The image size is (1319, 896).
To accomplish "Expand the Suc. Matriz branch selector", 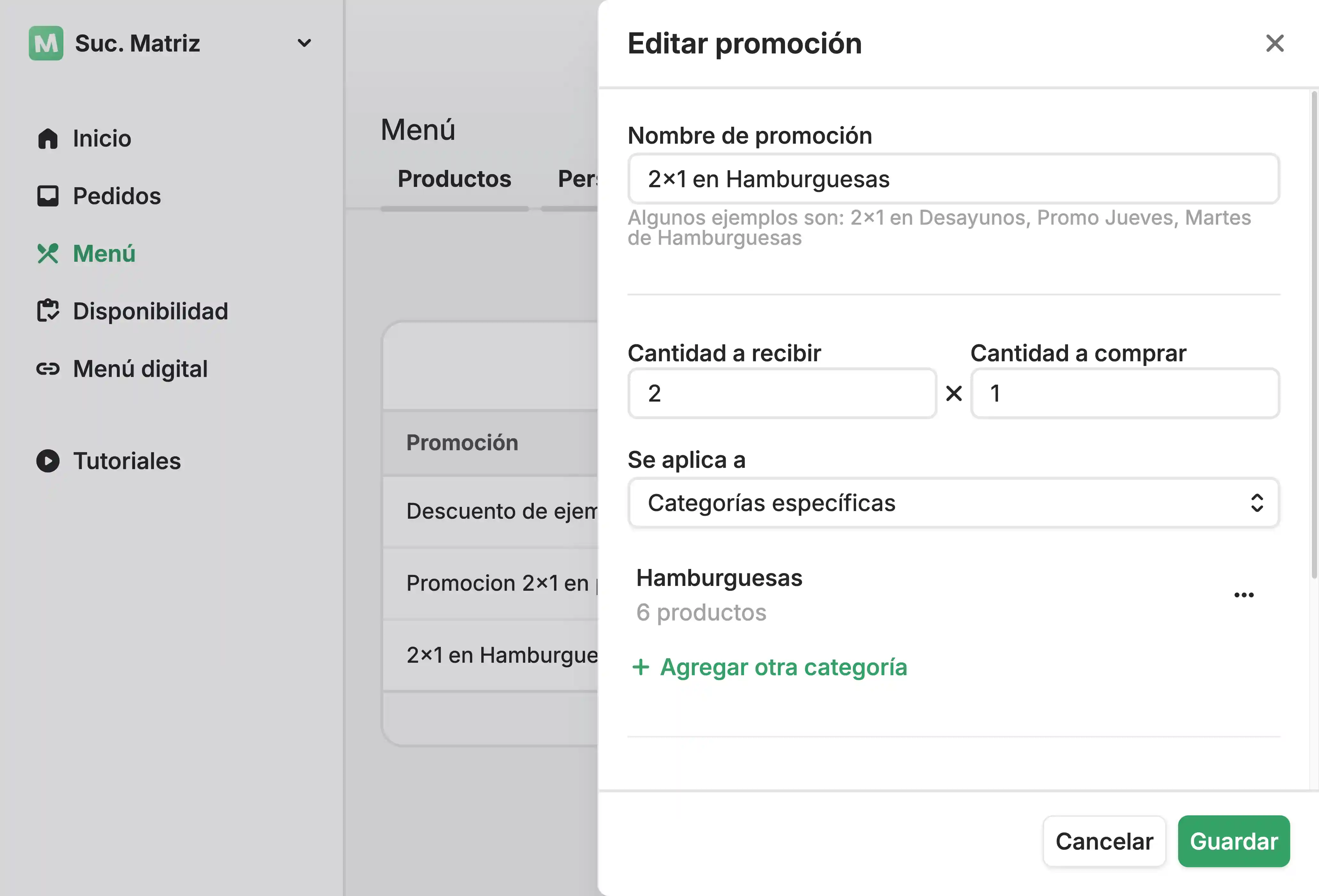I will (x=304, y=43).
